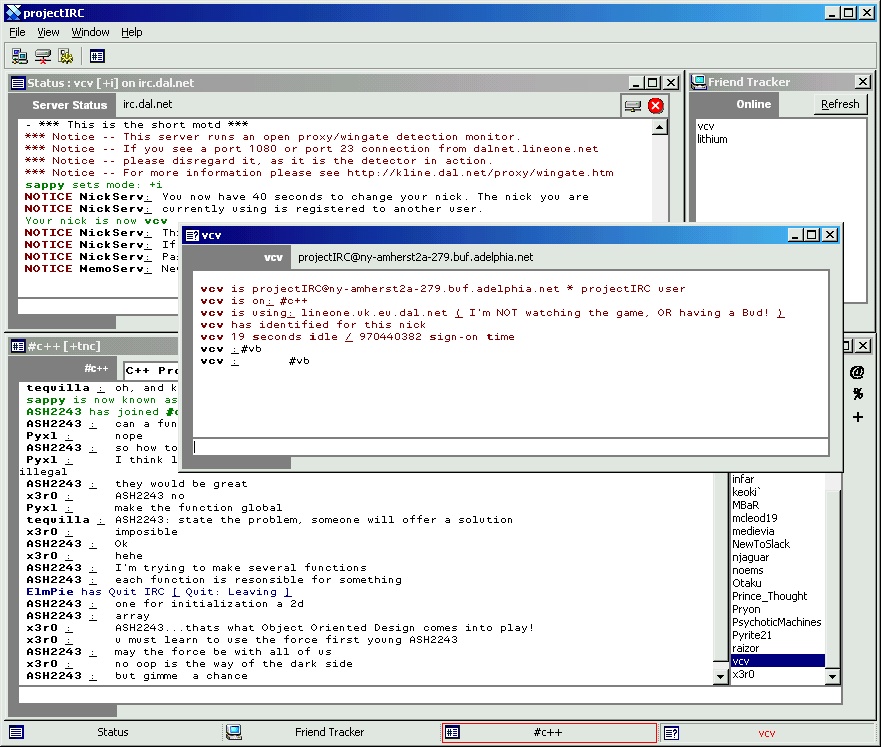Switch to the #c++ taskbar tab

click(x=549, y=733)
